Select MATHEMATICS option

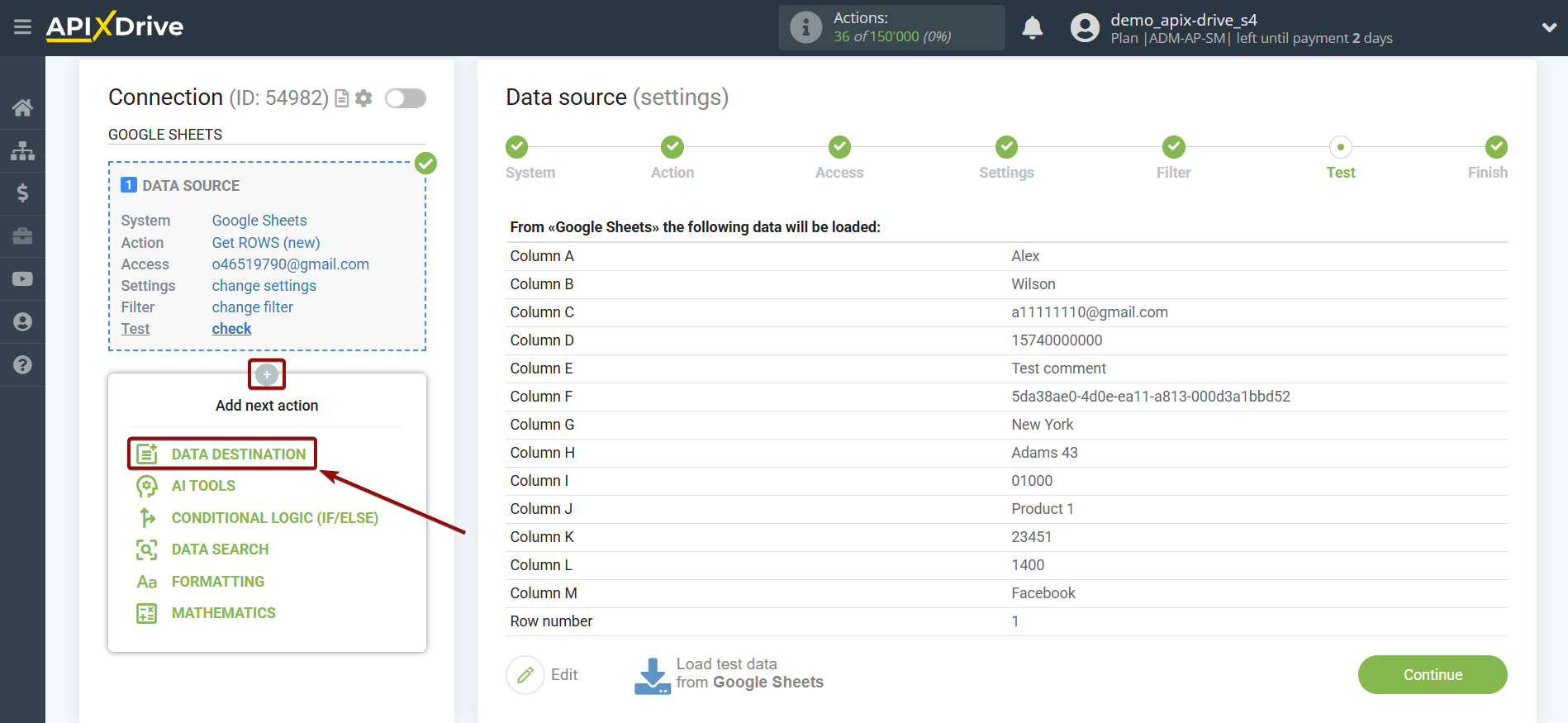click(x=224, y=613)
